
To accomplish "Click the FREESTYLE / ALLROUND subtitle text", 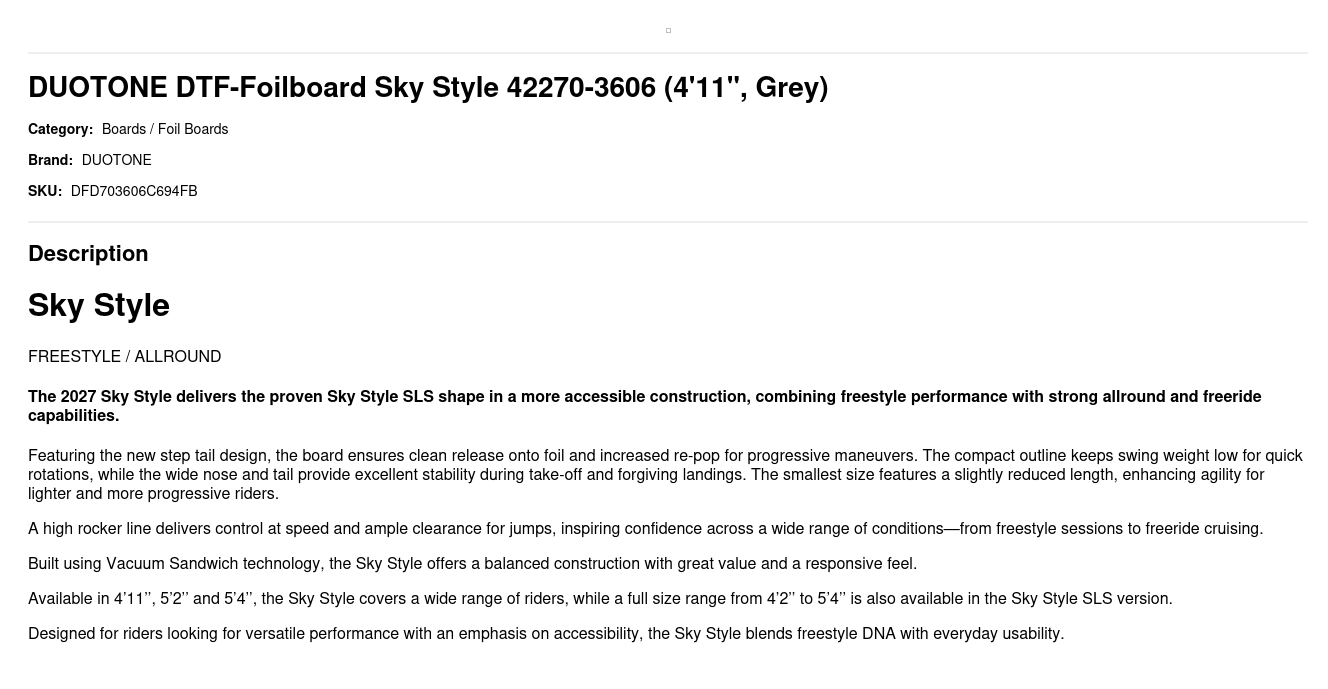I will pos(125,357).
